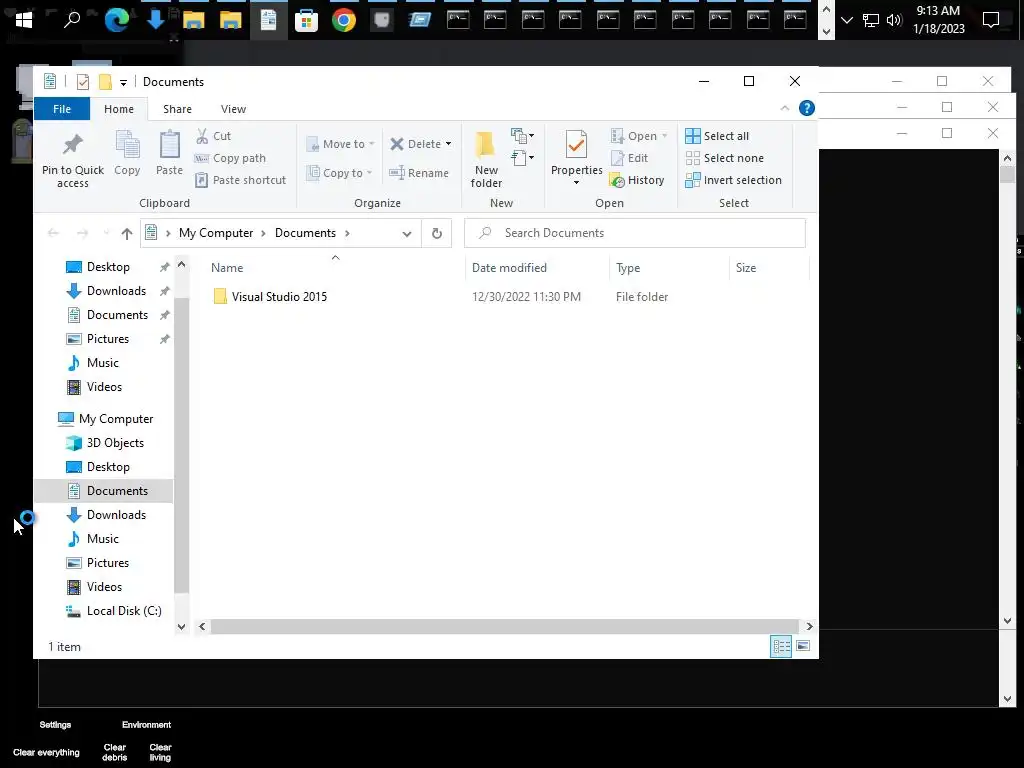Click Clear living in background window

[x=160, y=752]
